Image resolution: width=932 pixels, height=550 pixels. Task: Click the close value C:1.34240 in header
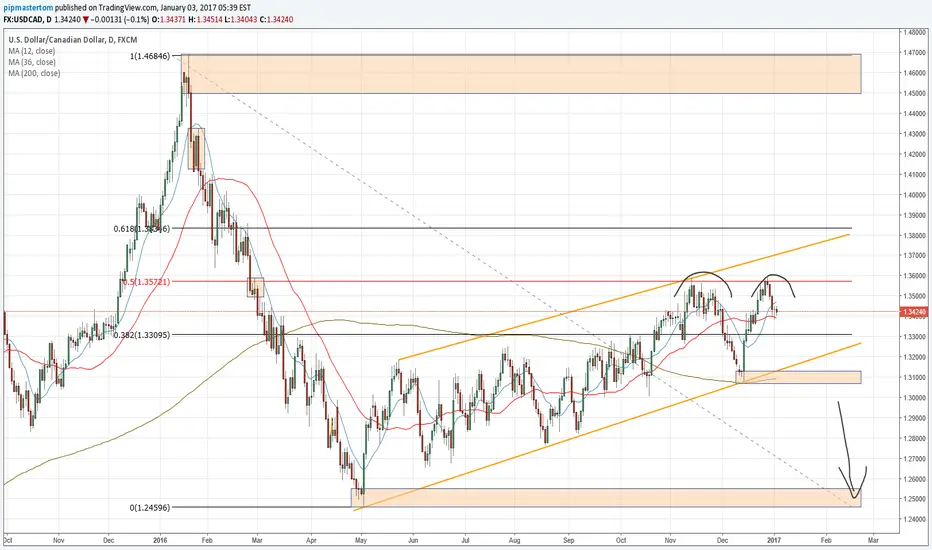(276, 20)
